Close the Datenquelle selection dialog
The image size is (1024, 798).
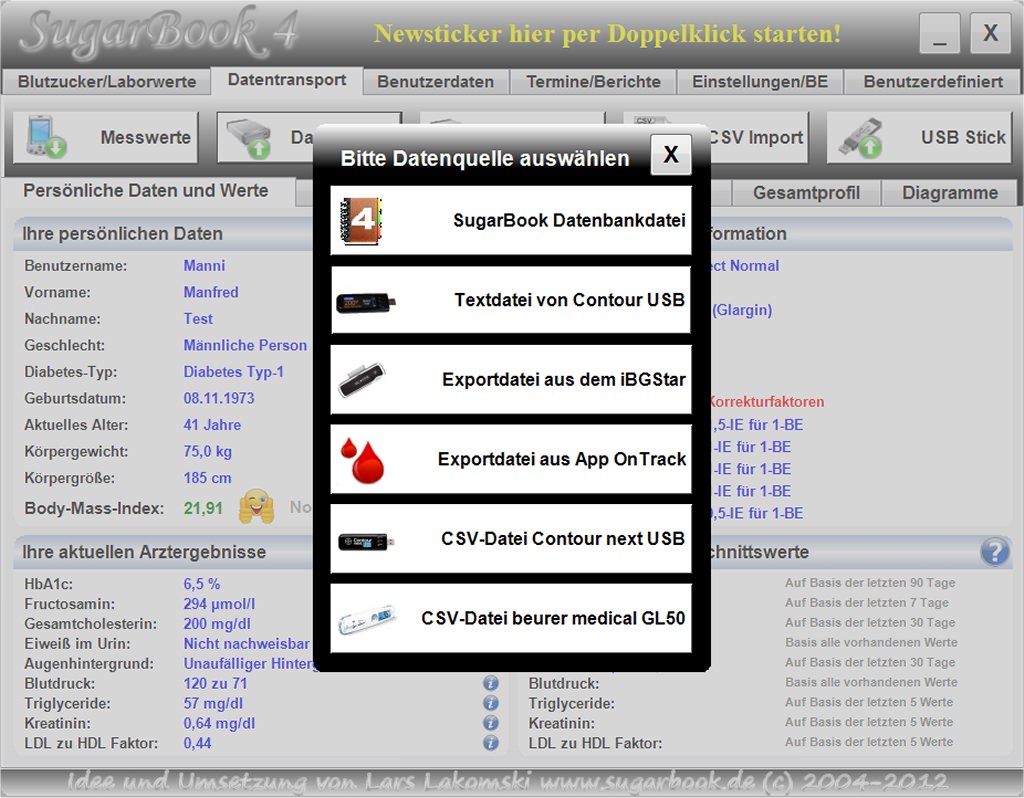(673, 155)
